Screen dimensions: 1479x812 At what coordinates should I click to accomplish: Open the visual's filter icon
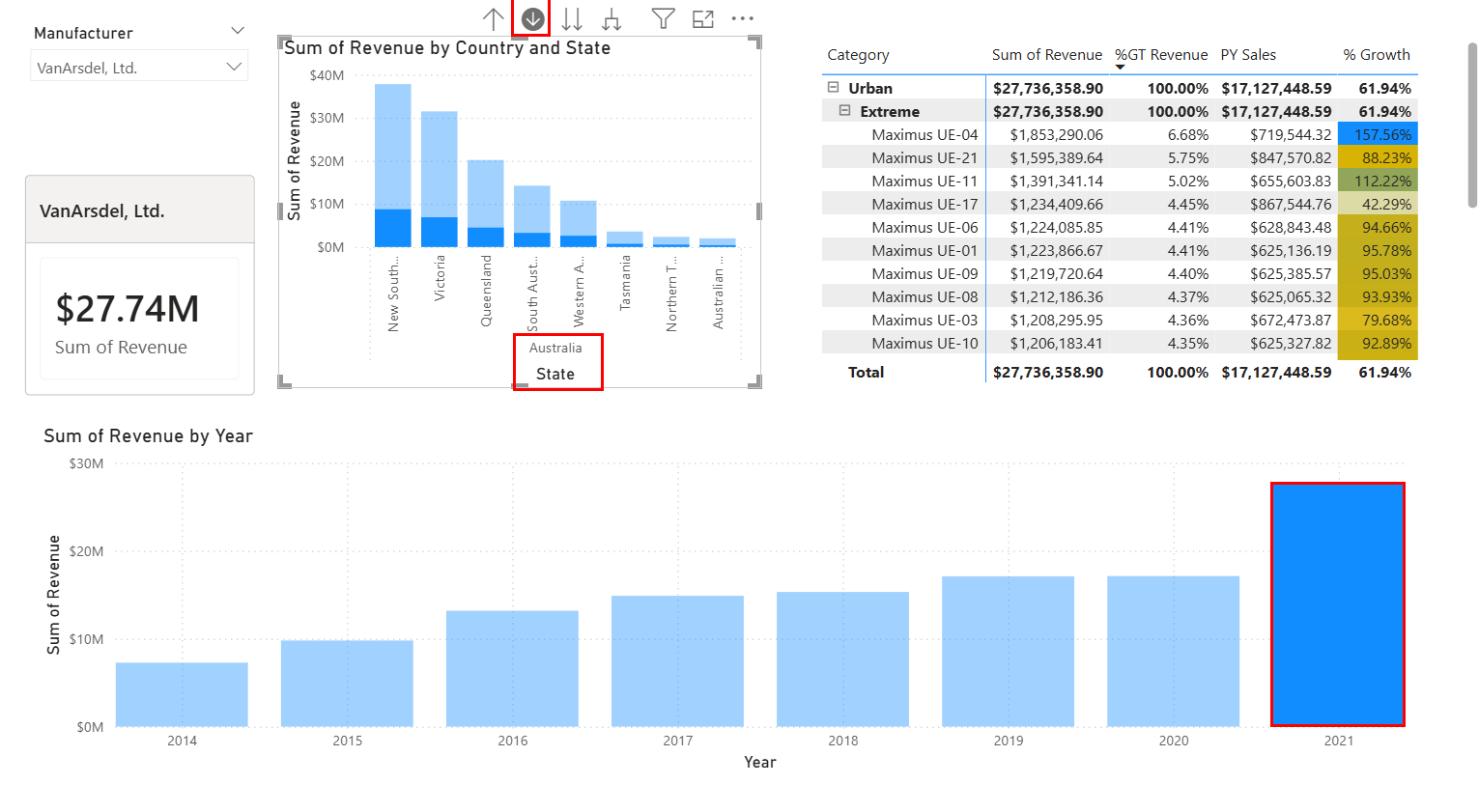pyautogui.click(x=663, y=18)
